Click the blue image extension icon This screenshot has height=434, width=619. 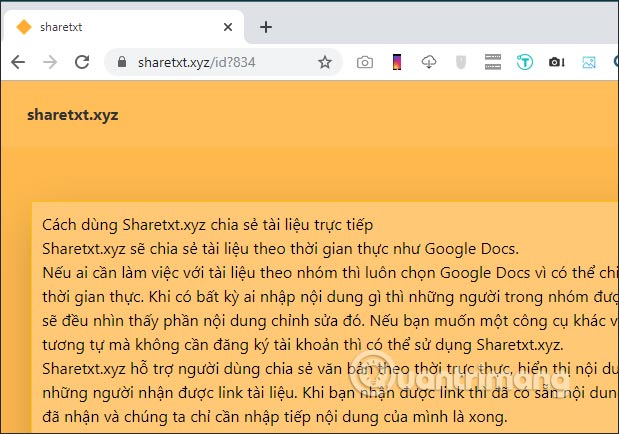589,62
